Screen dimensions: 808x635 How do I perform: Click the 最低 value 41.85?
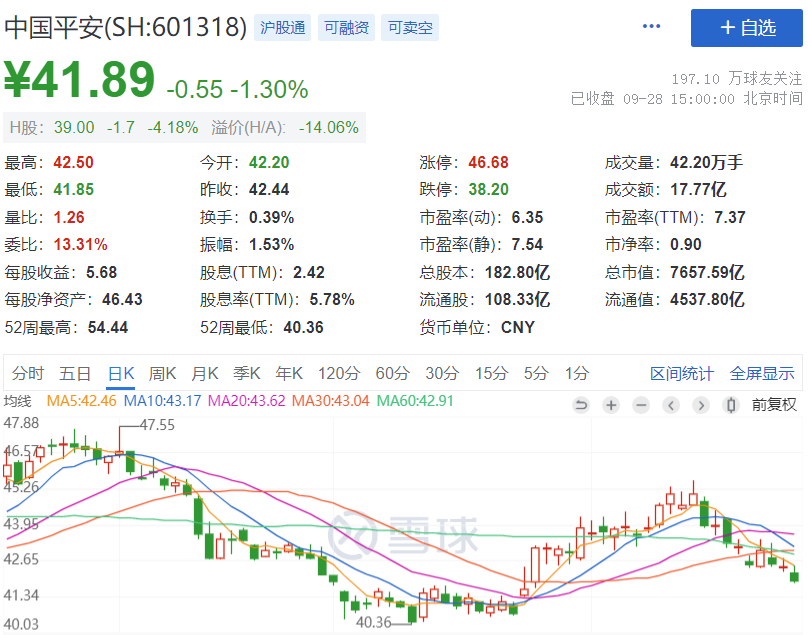tap(74, 190)
